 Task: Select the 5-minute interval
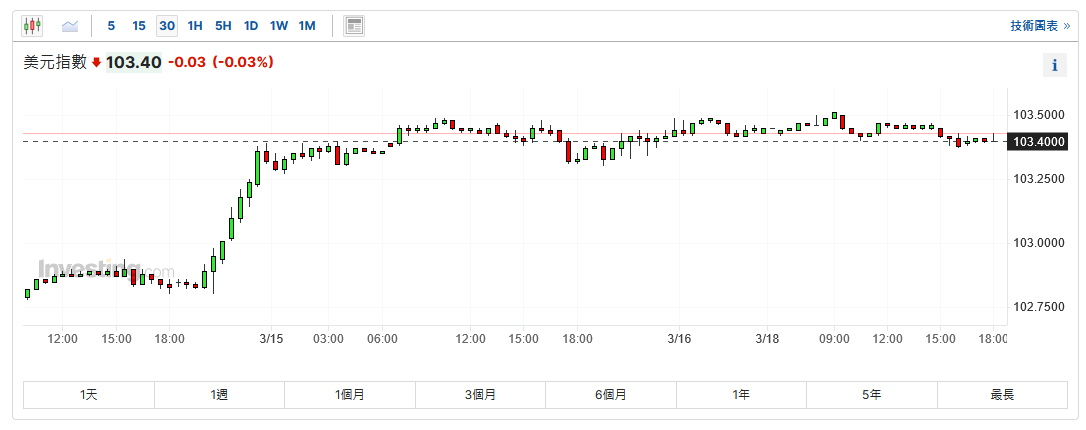111,26
